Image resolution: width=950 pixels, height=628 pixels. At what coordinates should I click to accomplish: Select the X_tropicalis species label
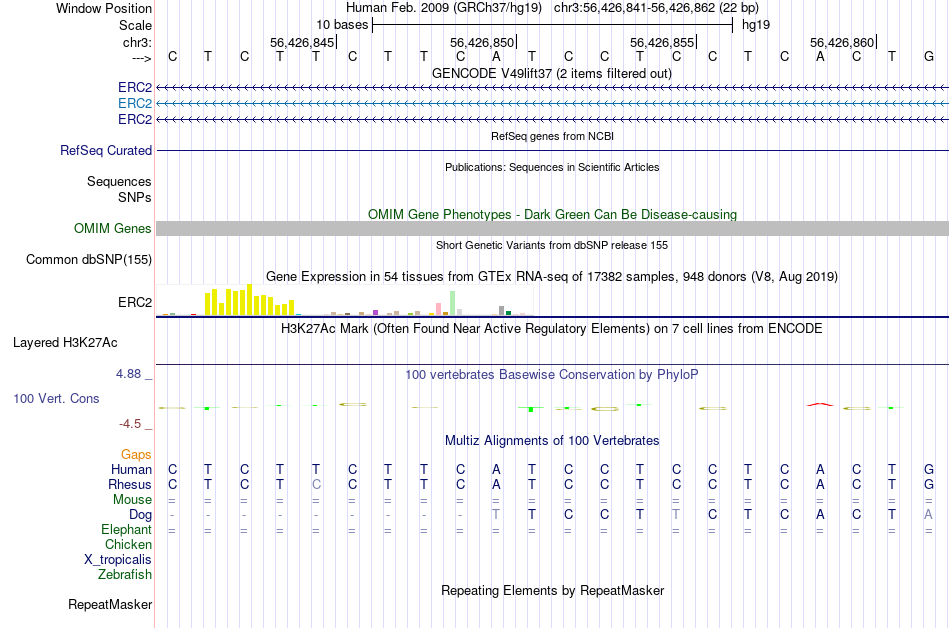coord(118,560)
